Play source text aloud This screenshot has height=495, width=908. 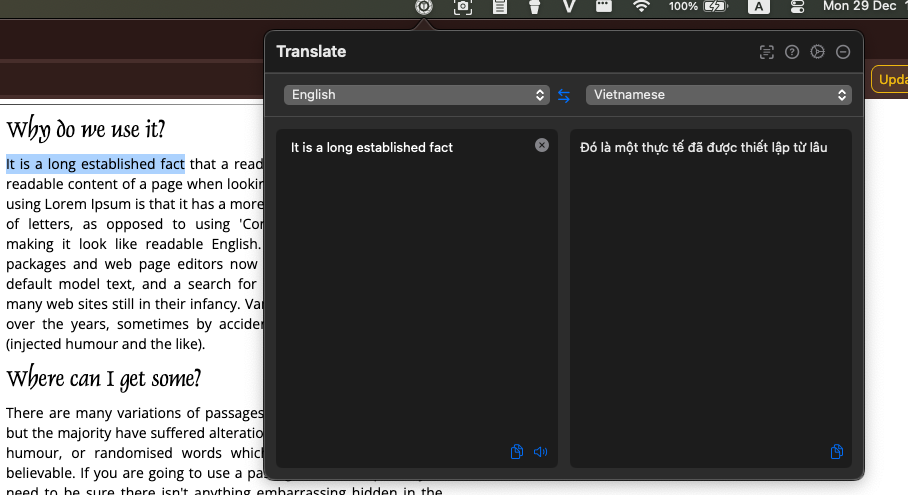tap(540, 452)
